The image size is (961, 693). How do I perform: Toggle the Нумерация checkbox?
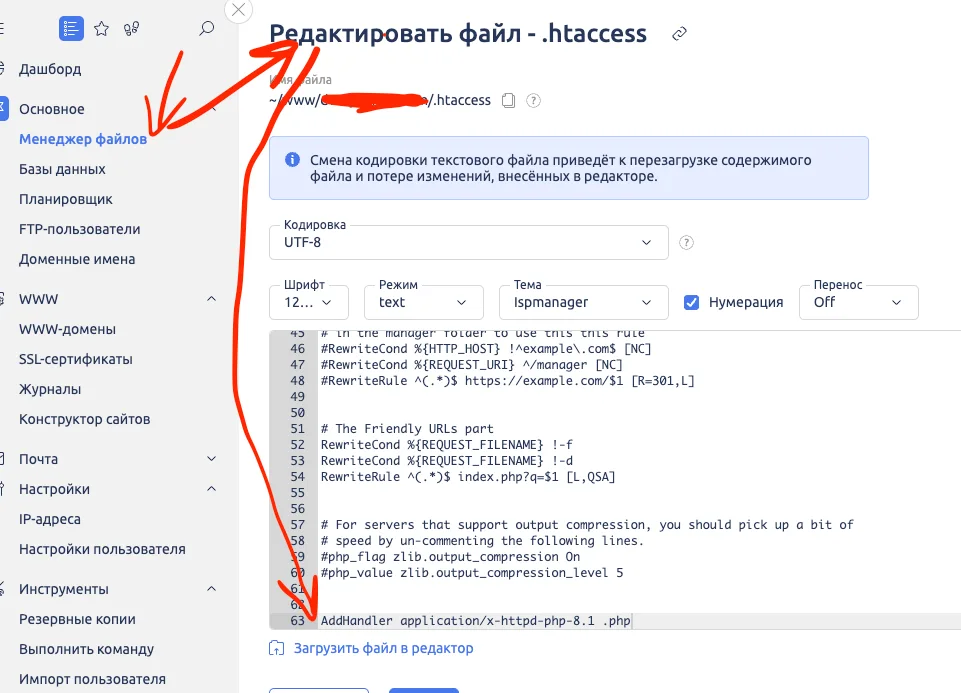pos(691,301)
